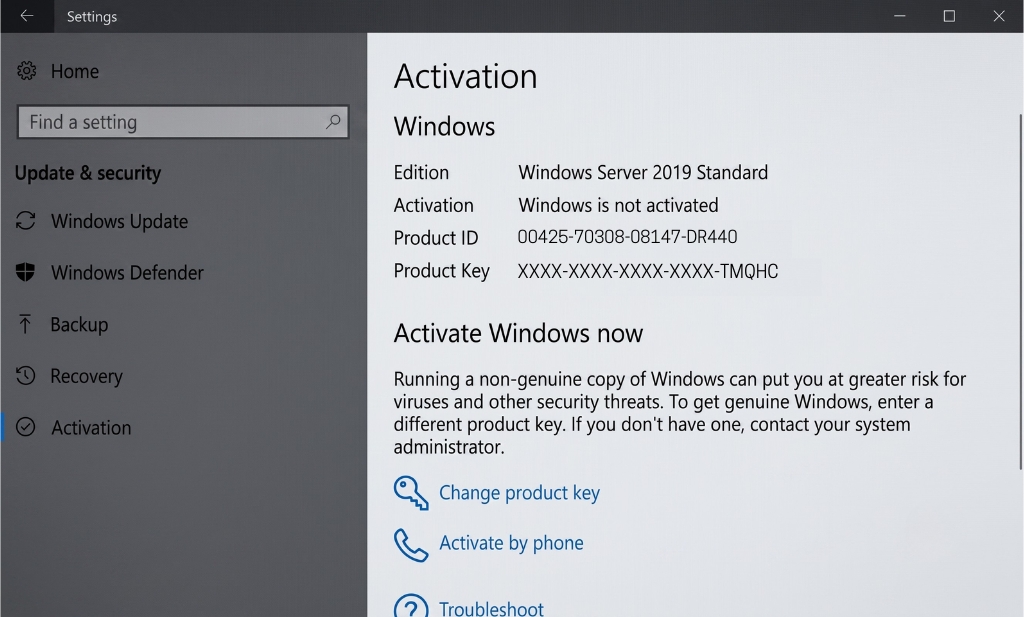Click the vertical scrollbar on right
The height and width of the screenshot is (617, 1024).
[1020, 291]
